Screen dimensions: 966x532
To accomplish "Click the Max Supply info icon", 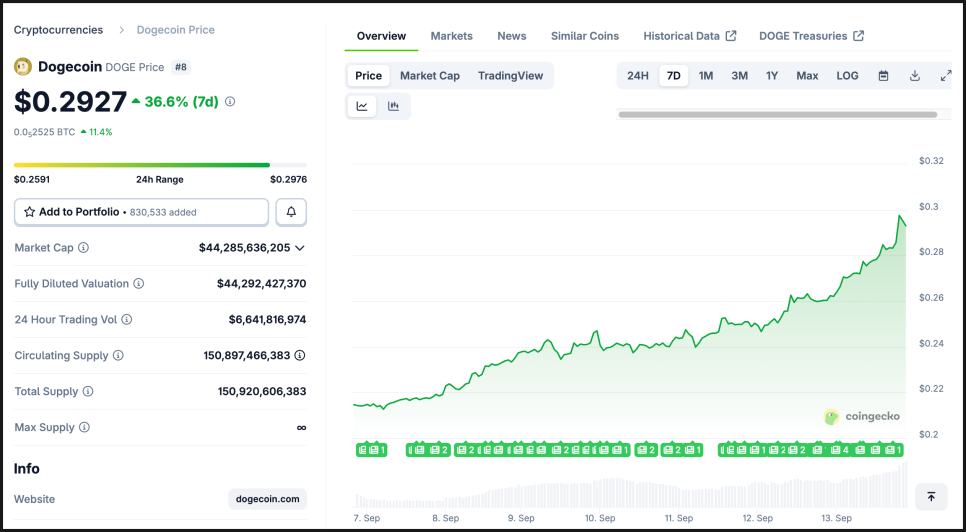I will (84, 427).
